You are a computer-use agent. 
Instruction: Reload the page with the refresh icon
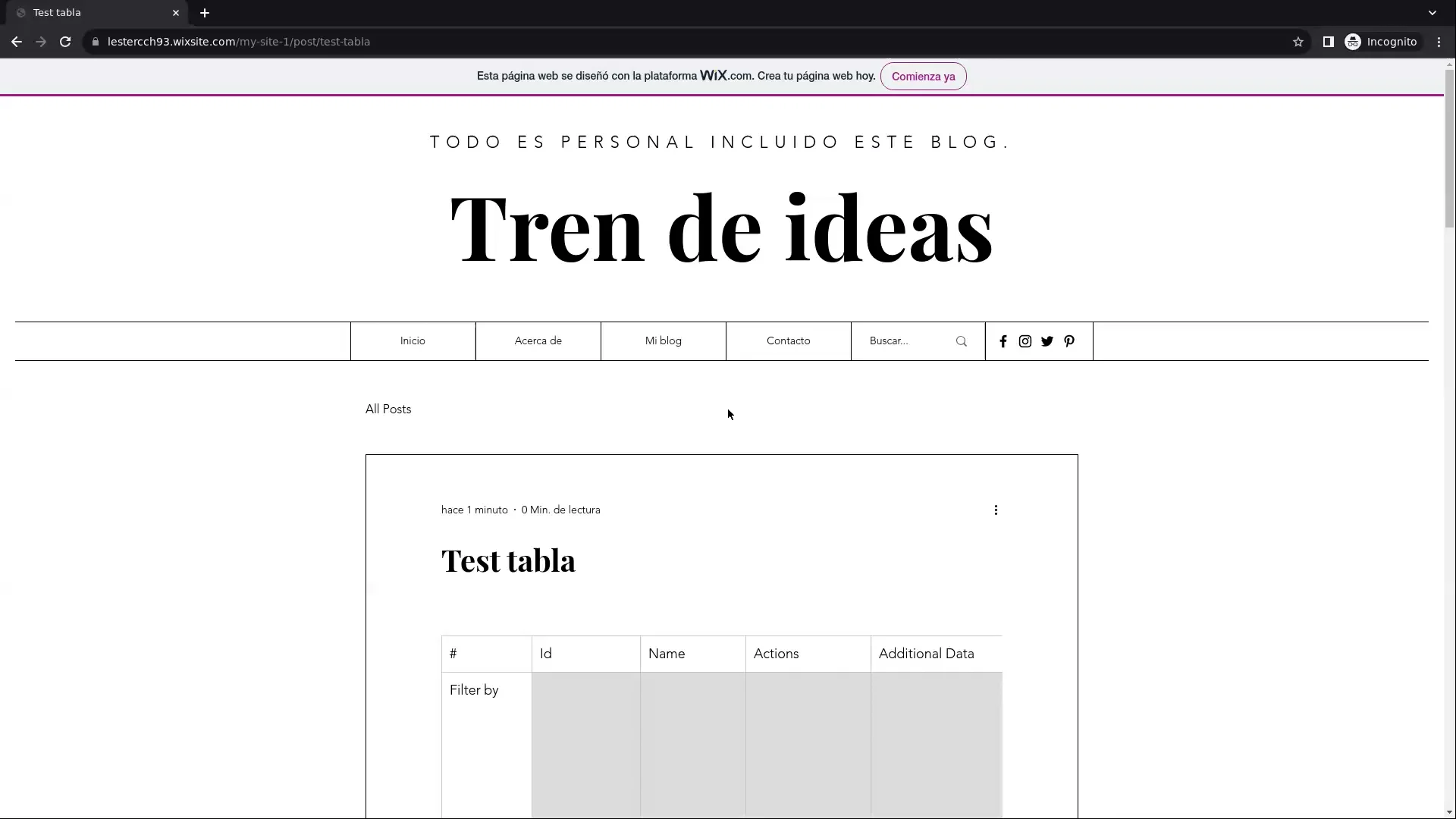65,42
